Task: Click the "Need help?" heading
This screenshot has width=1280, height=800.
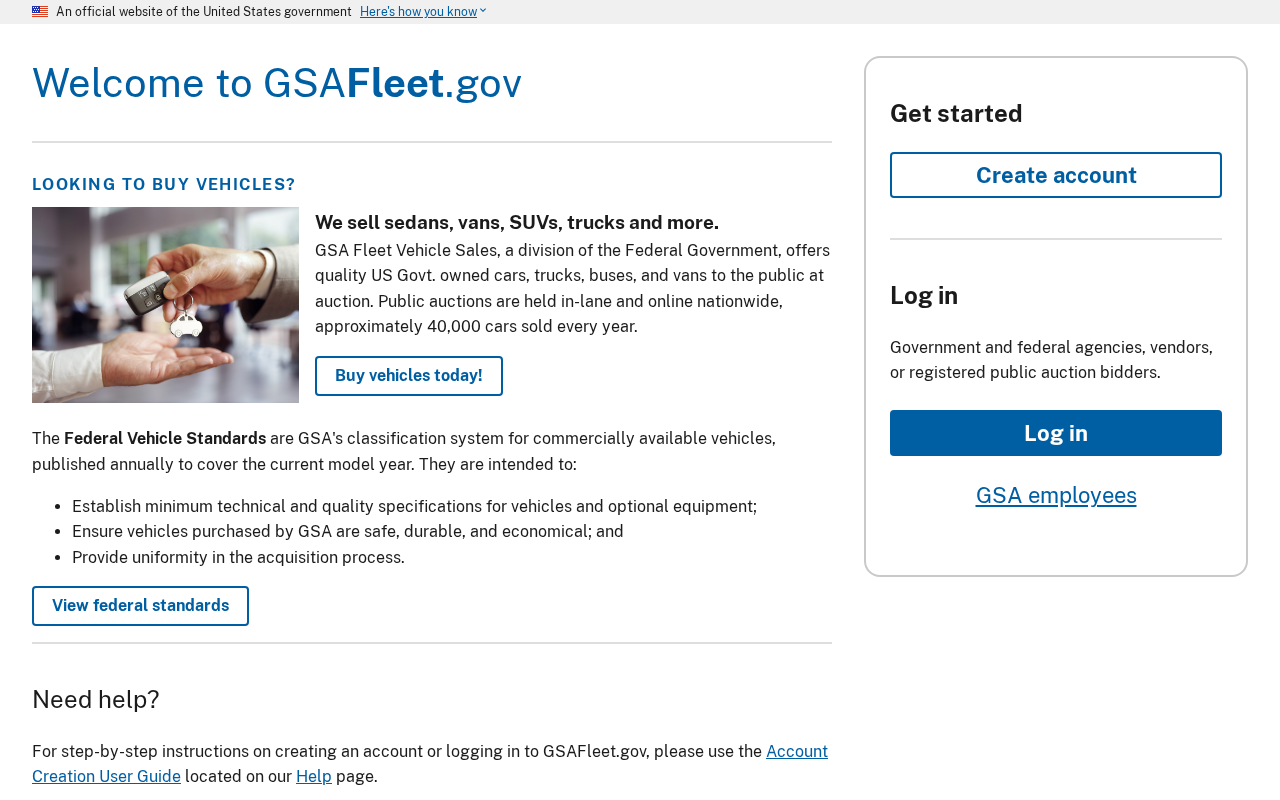Action: [x=96, y=700]
